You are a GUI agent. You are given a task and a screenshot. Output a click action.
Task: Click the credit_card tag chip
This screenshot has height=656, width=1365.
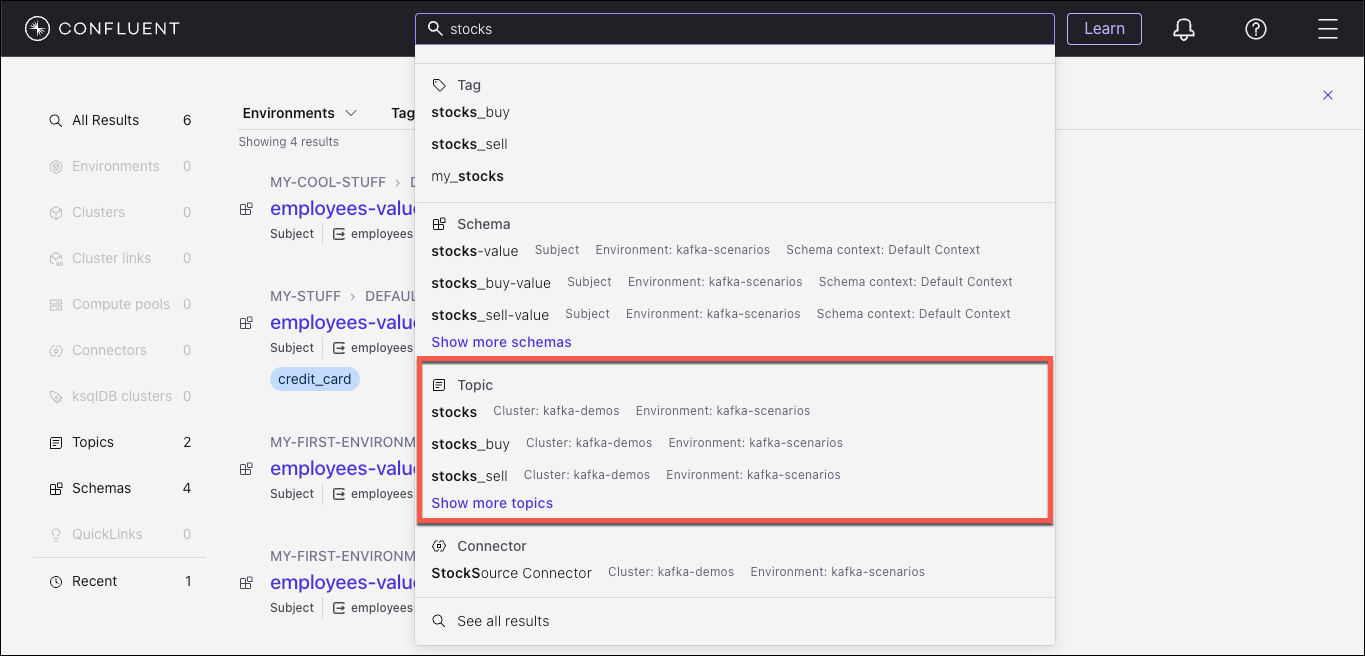click(314, 379)
